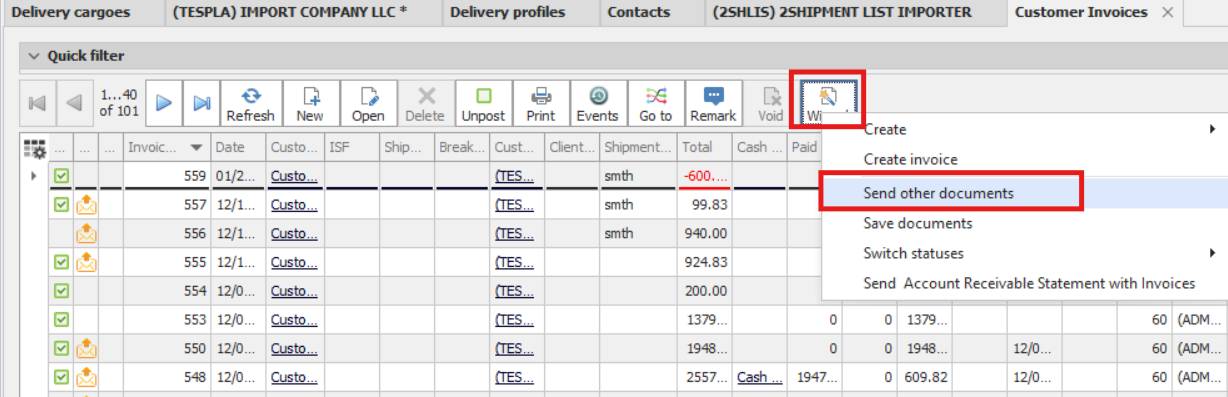Open the Cash link on invoice 548 row
The width and height of the screenshot is (1228, 397).
tap(759, 378)
